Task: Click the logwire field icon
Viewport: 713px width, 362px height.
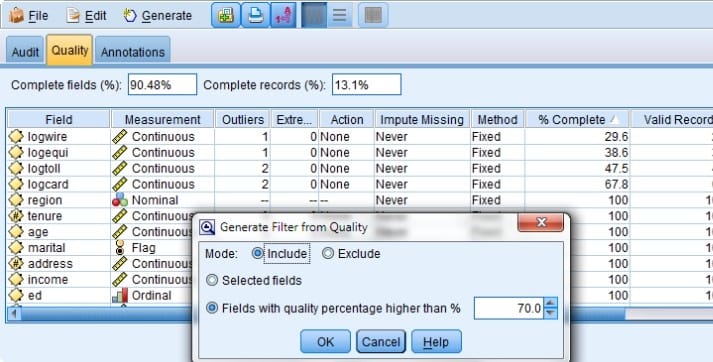Action: coord(16,136)
